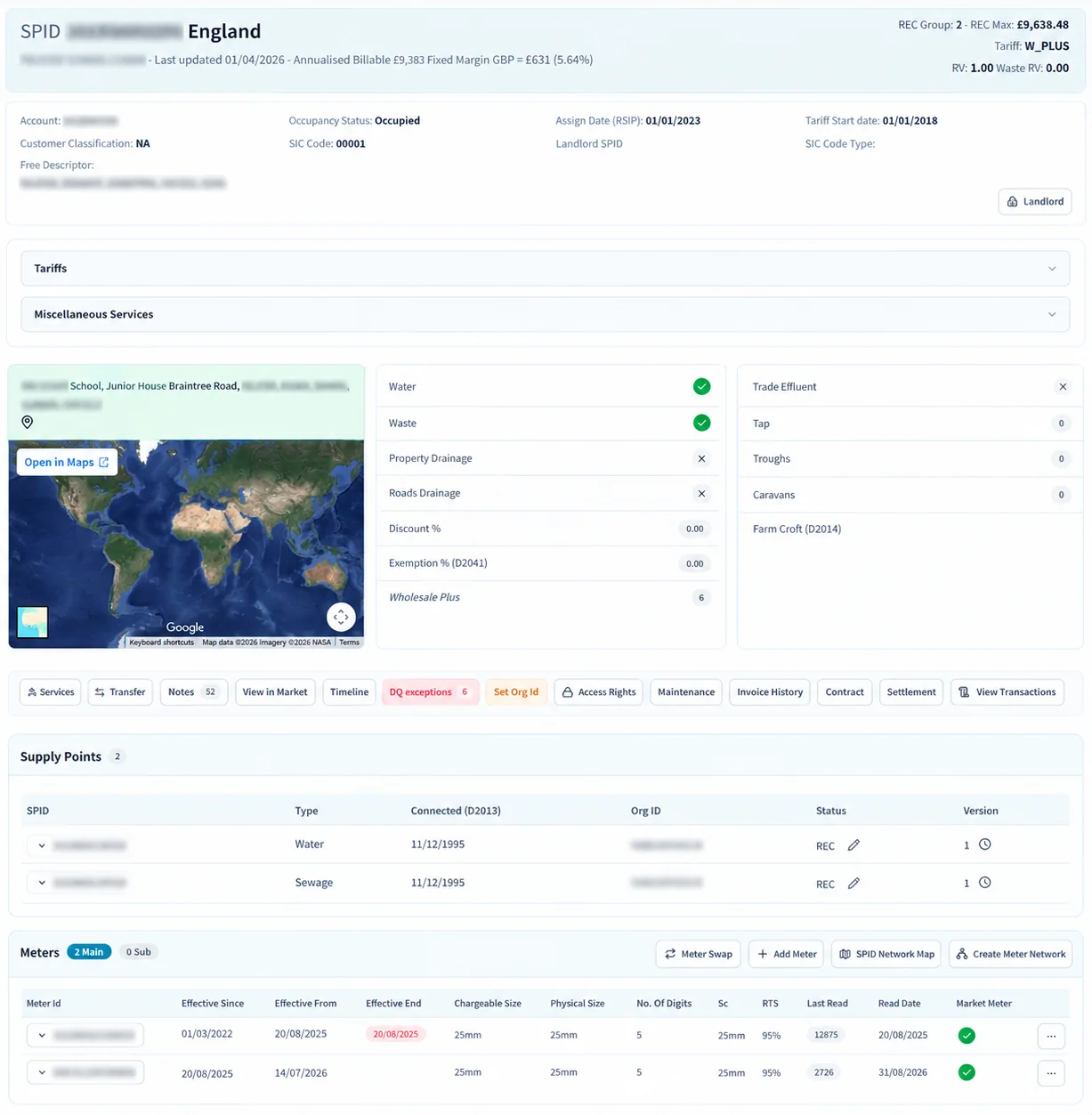
Task: Toggle the Waste service checkmark
Action: (x=702, y=423)
